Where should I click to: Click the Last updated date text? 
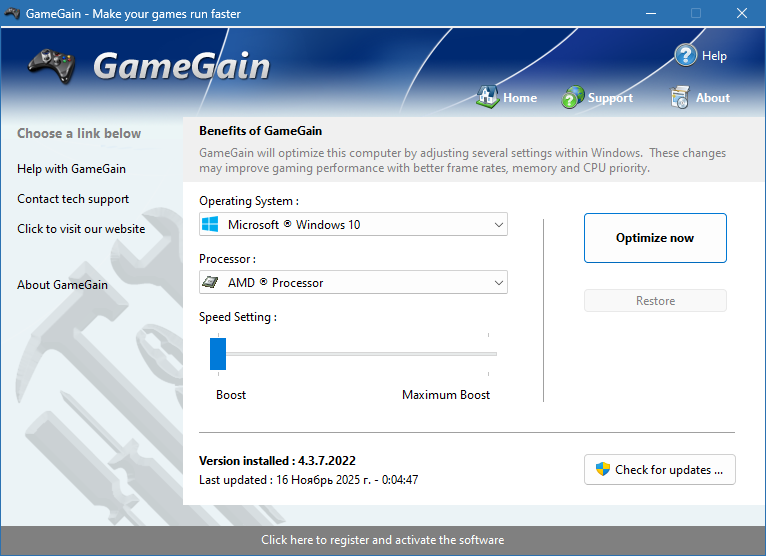coord(308,480)
